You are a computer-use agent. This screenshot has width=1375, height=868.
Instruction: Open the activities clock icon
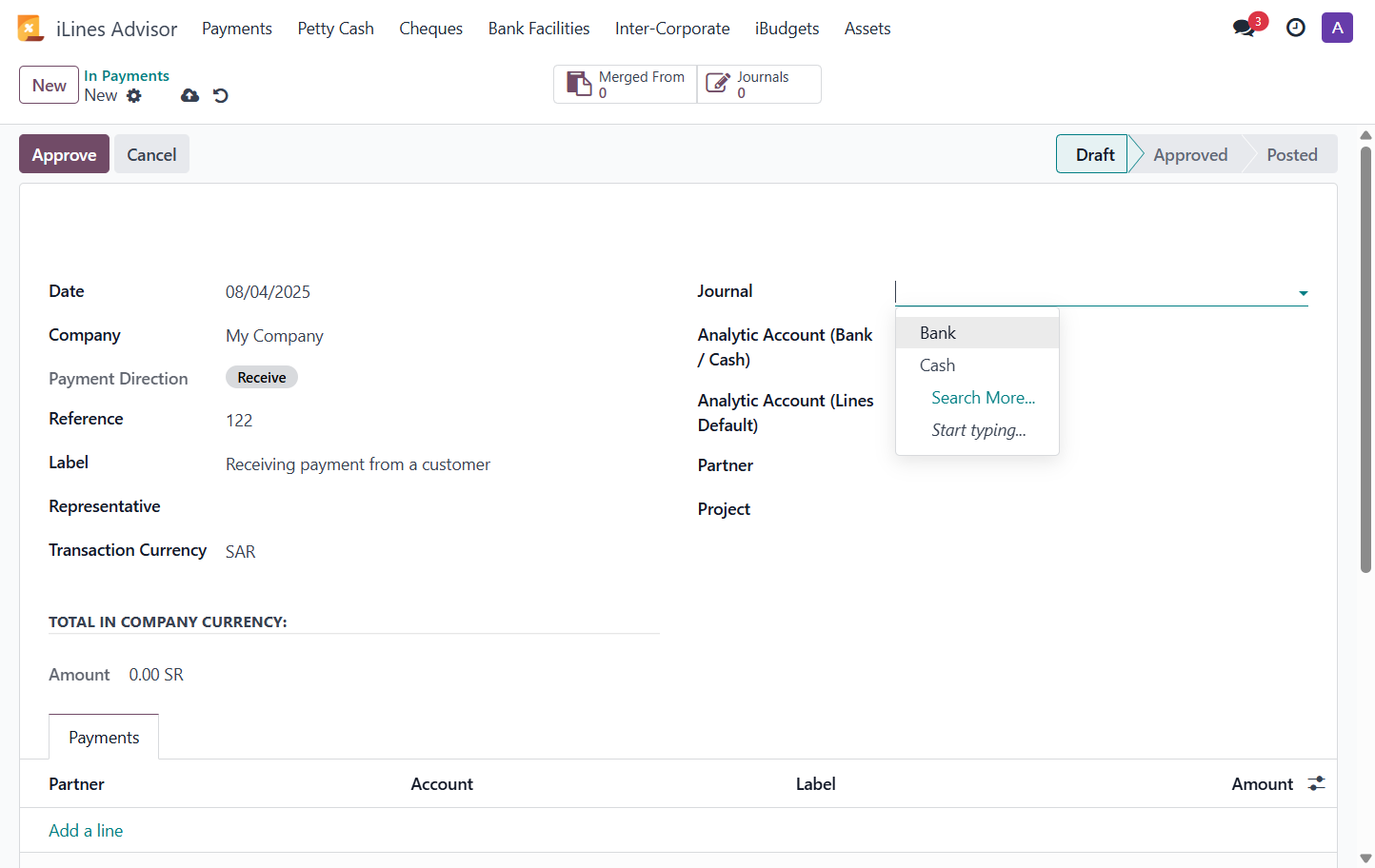coord(1296,28)
